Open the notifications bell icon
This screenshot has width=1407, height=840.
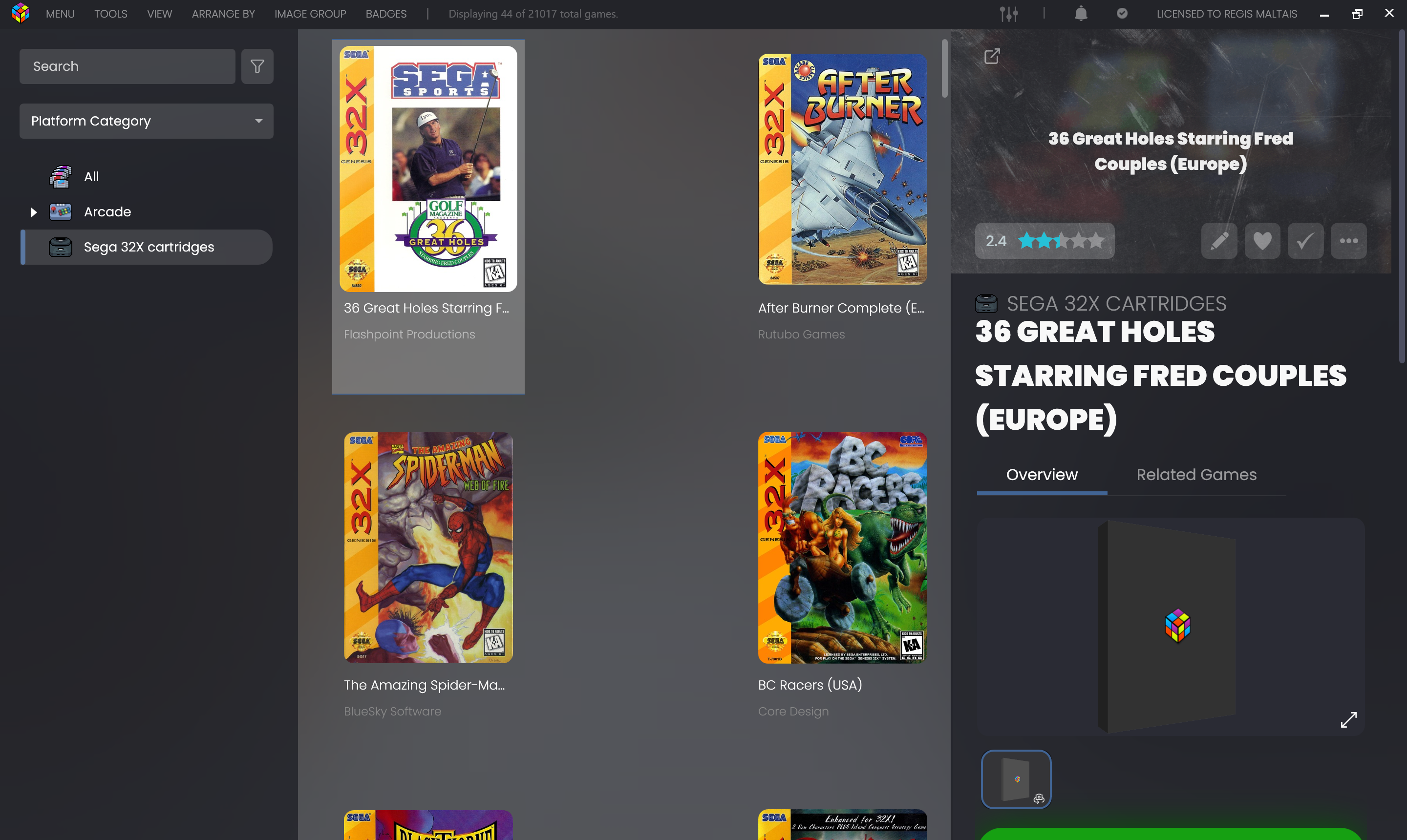pyautogui.click(x=1081, y=14)
